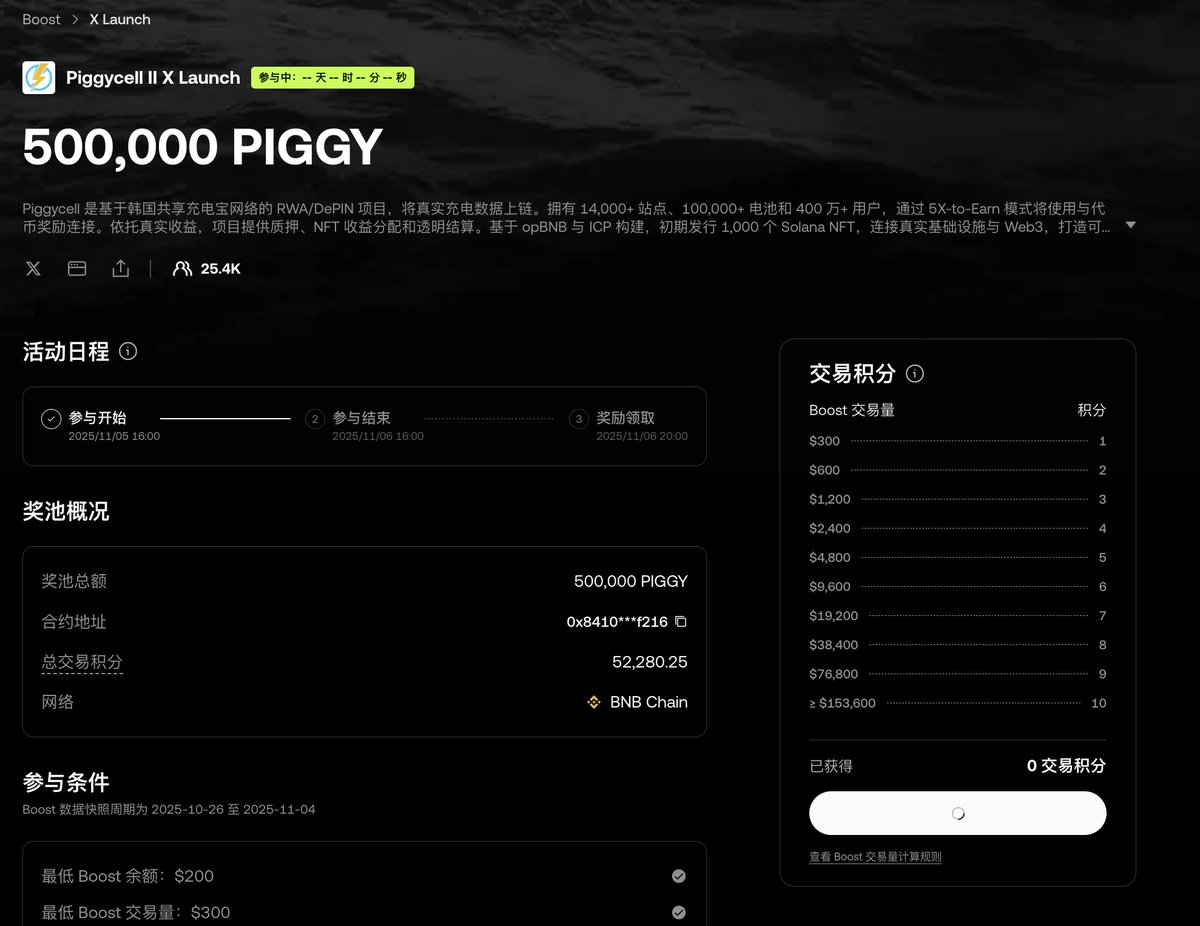
Task: Click the Piggycell description paragraph
Action: pyautogui.click(x=567, y=217)
